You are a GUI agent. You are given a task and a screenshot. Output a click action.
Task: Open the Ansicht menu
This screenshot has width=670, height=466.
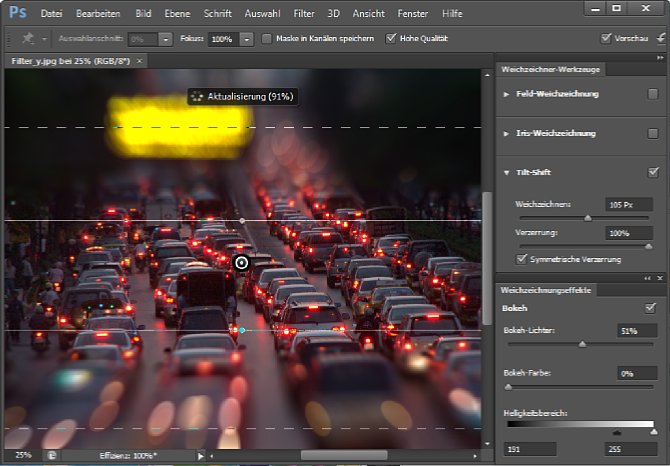coord(368,14)
